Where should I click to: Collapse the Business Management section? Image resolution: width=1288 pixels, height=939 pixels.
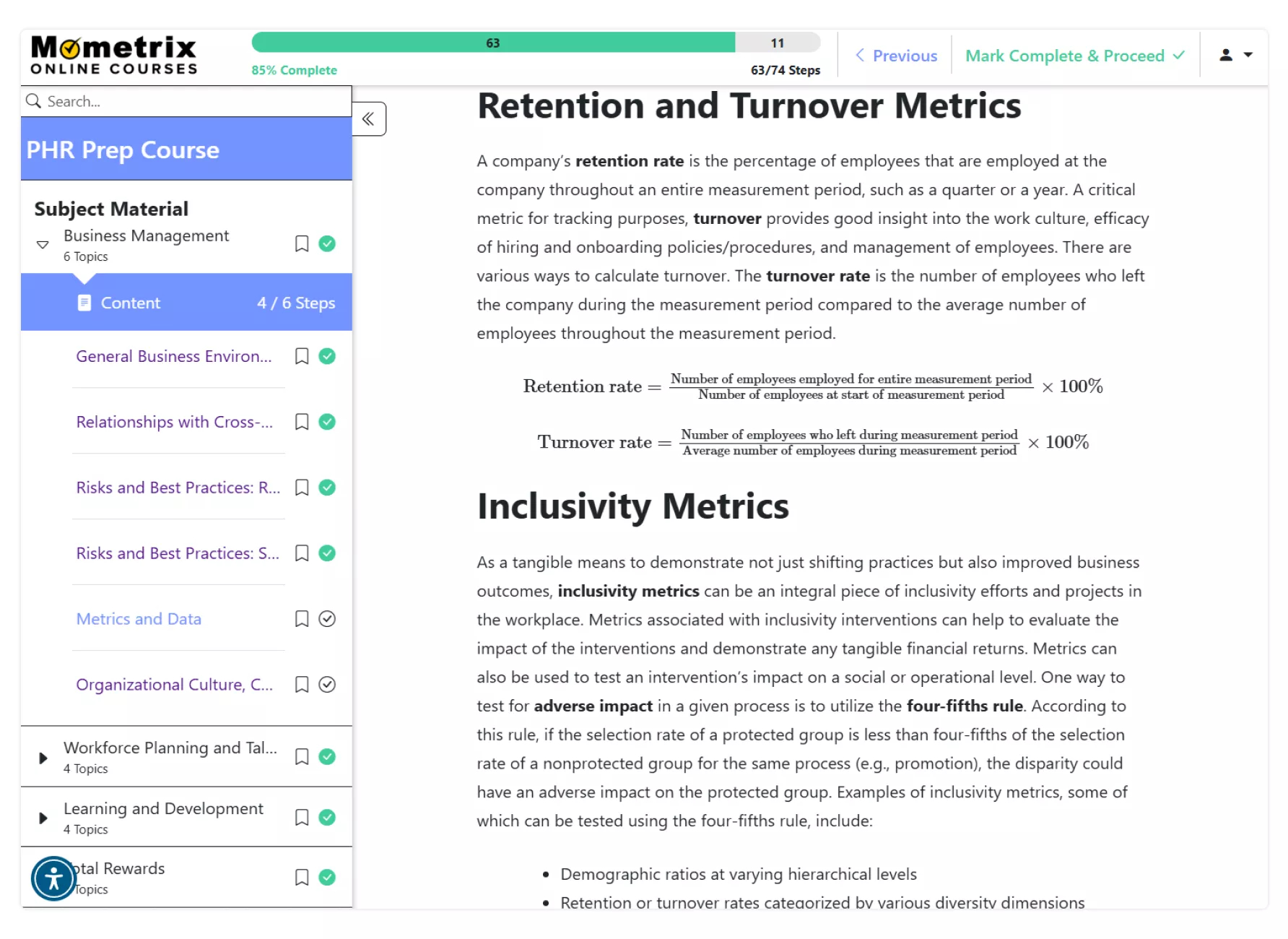(43, 245)
